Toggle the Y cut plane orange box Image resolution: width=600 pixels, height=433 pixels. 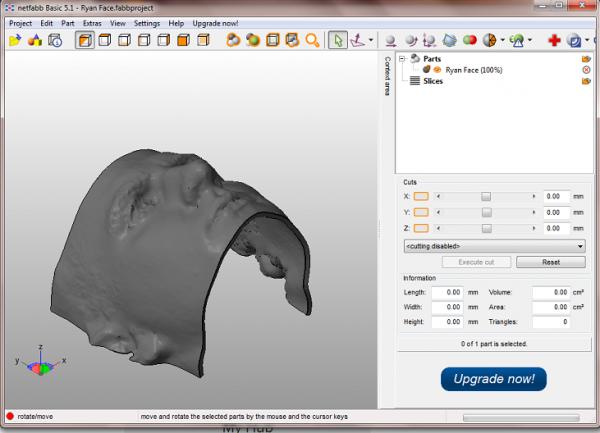pyautogui.click(x=421, y=212)
